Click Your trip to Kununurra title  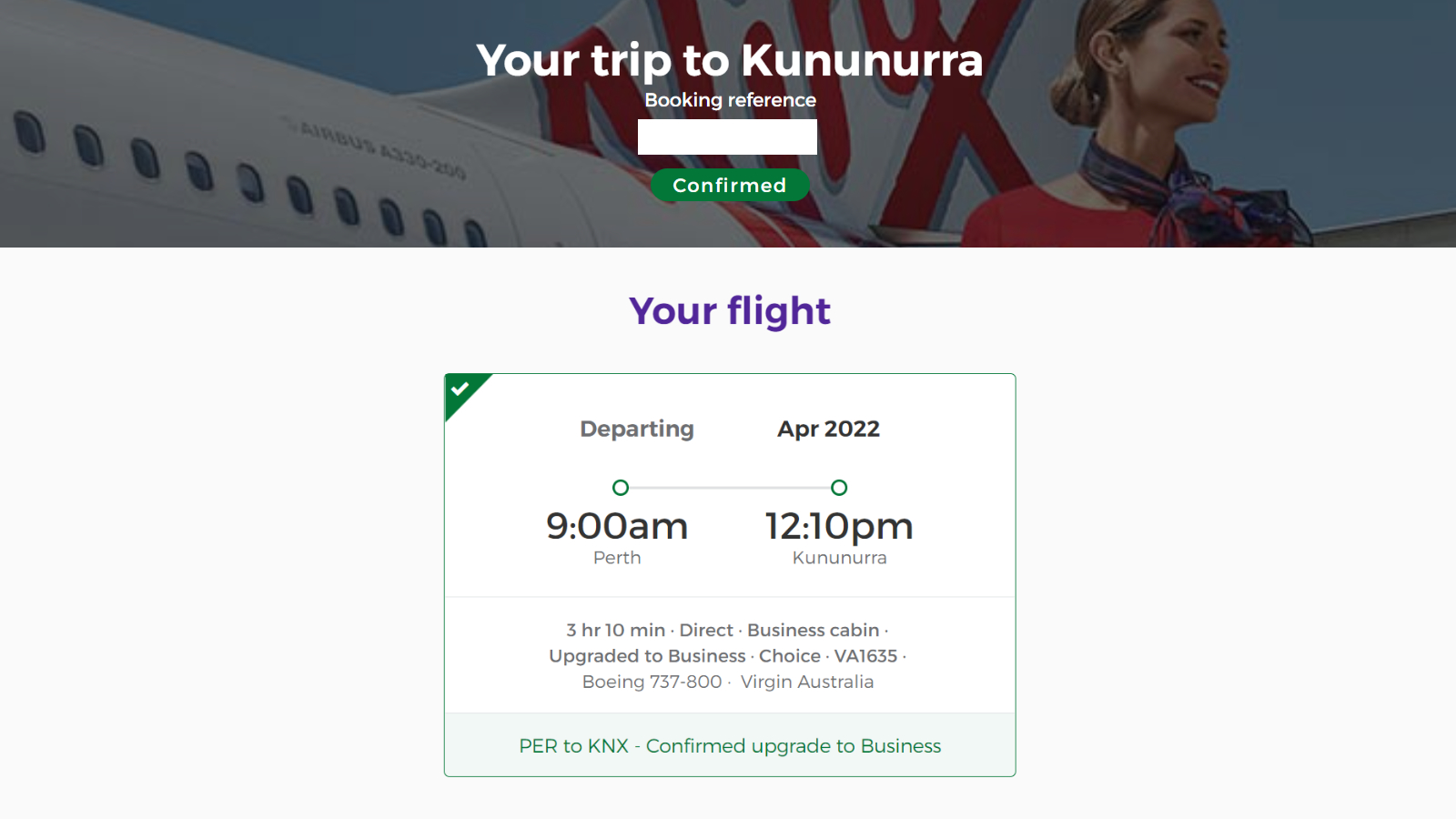point(730,60)
